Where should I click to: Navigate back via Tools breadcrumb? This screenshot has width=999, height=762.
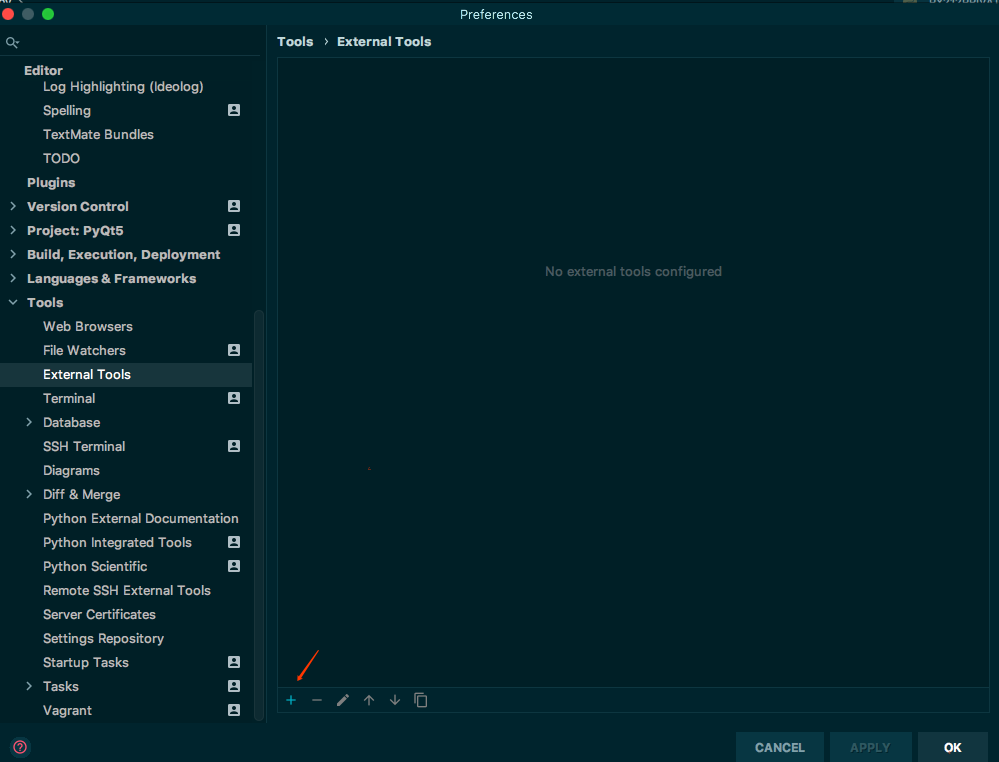tap(295, 41)
